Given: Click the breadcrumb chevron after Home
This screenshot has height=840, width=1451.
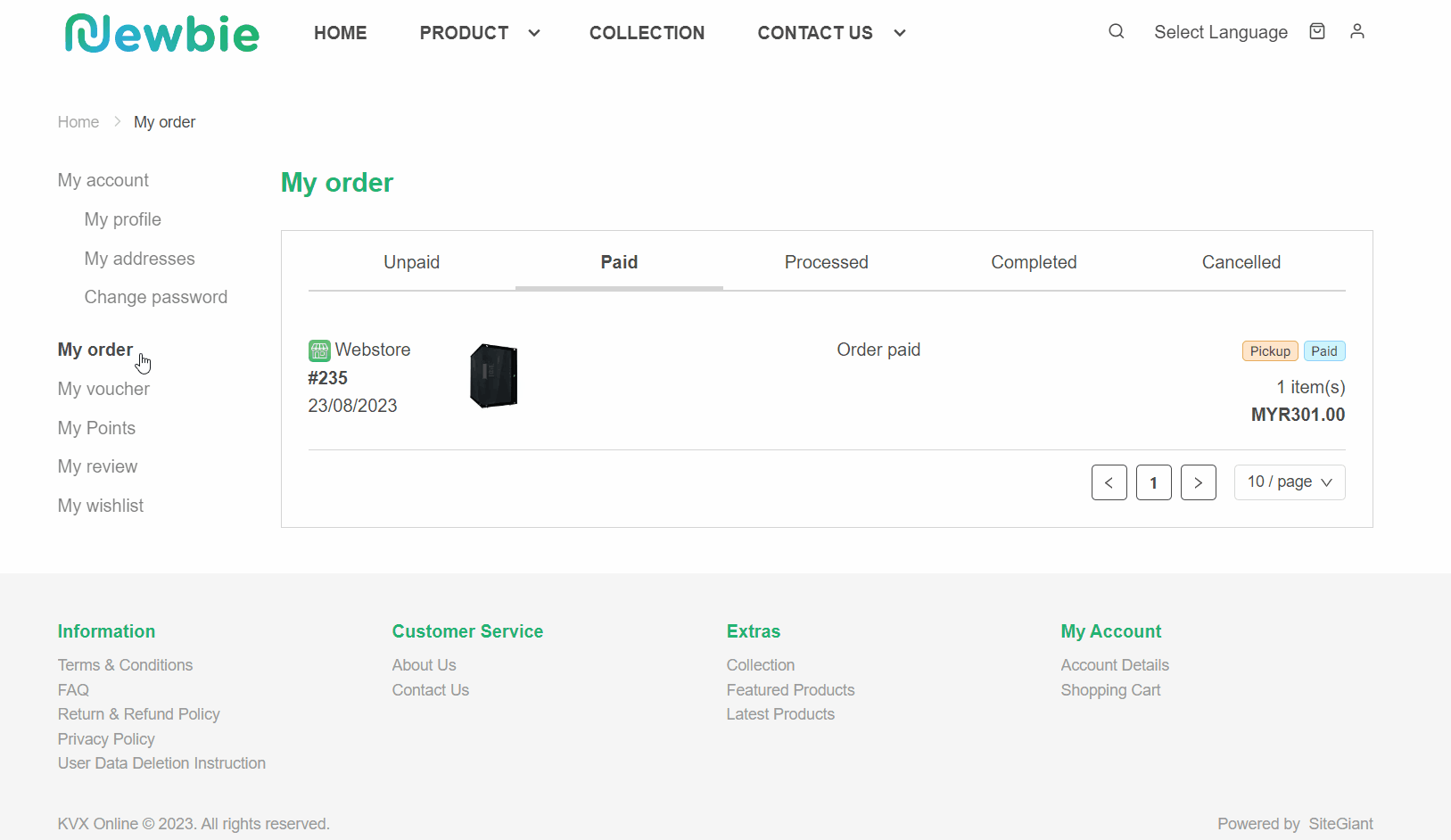Looking at the screenshot, I should tap(116, 121).
